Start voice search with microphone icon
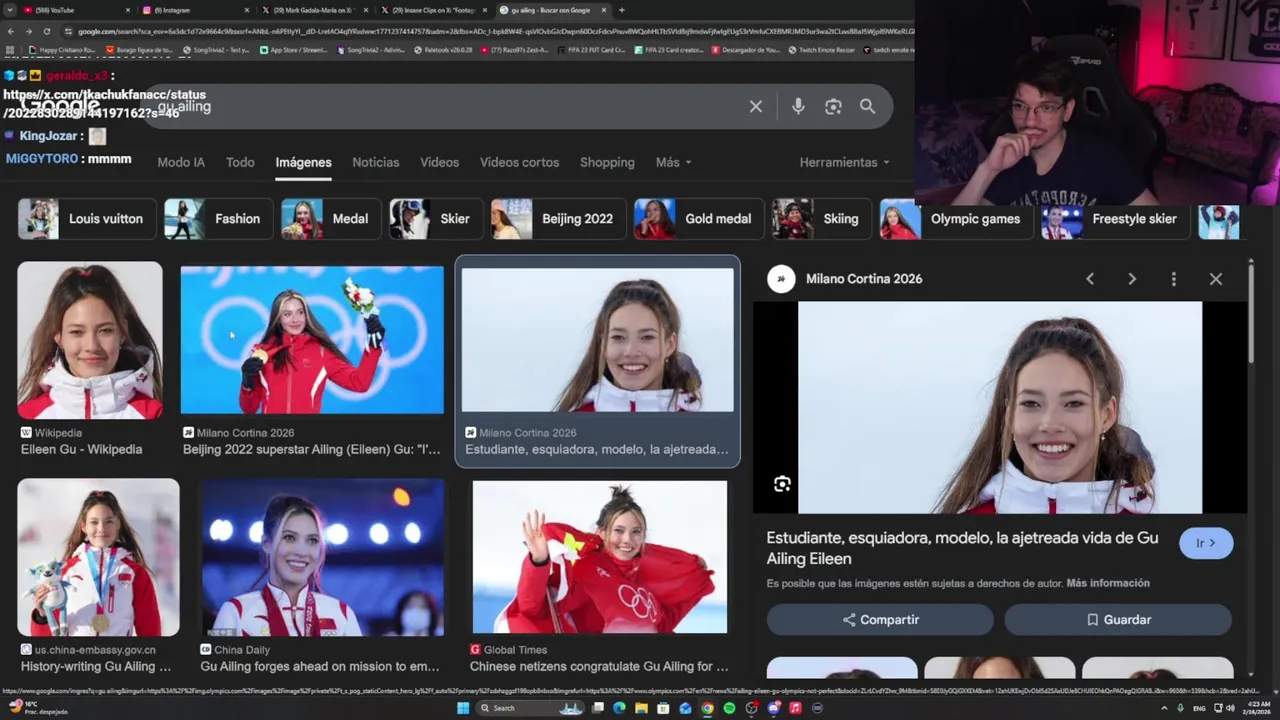 (798, 107)
